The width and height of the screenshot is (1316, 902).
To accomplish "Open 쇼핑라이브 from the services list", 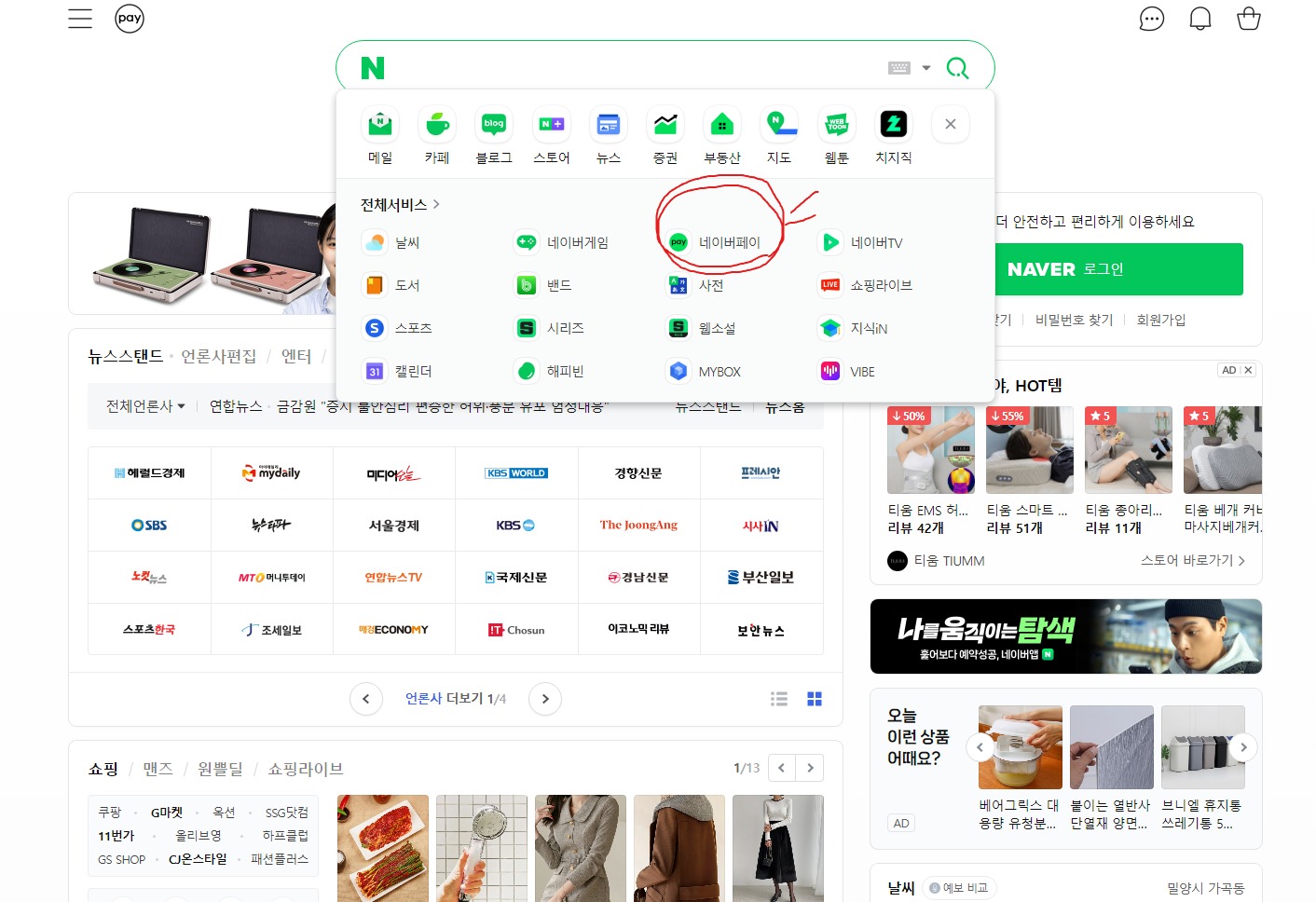I will tap(866, 285).
